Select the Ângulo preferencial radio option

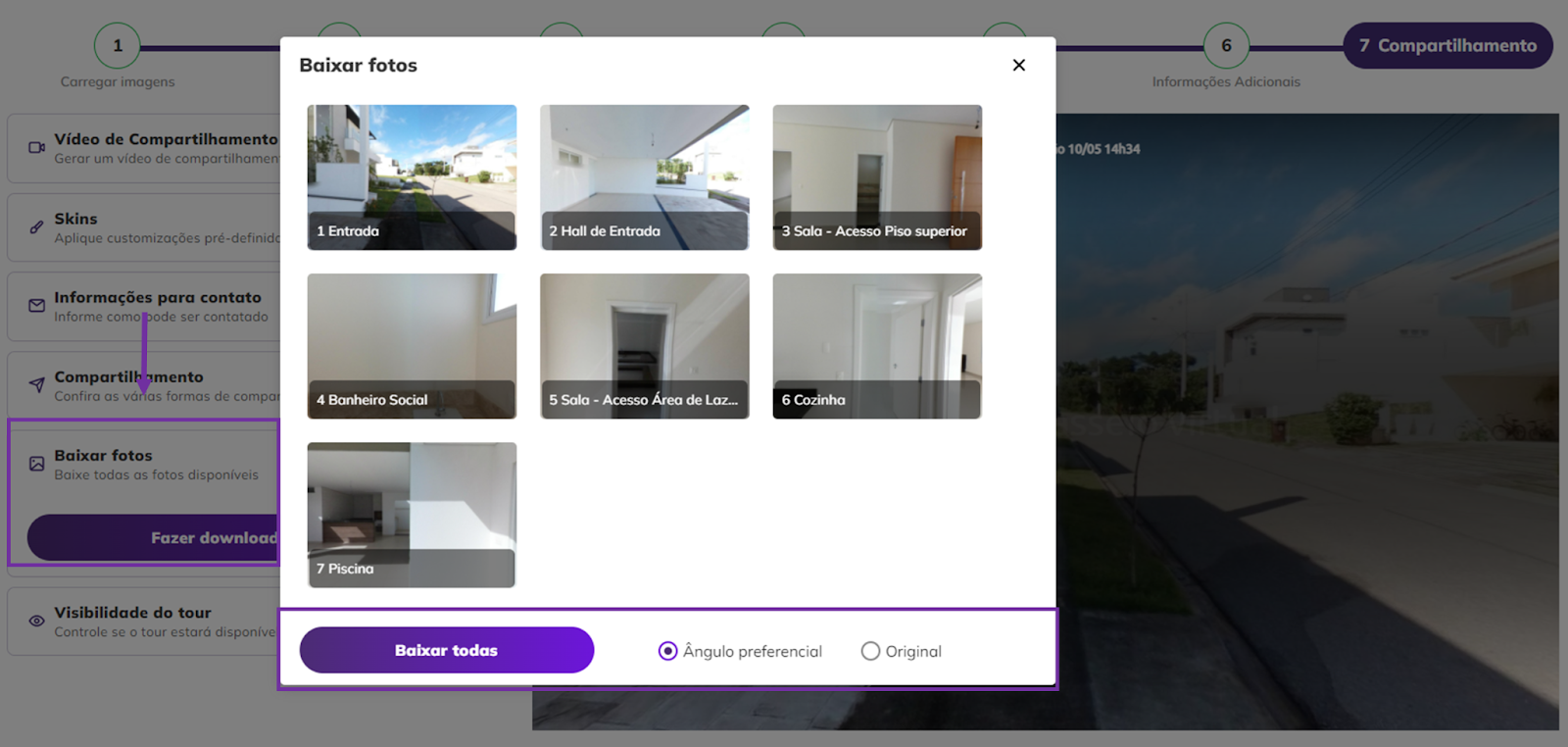tap(667, 651)
